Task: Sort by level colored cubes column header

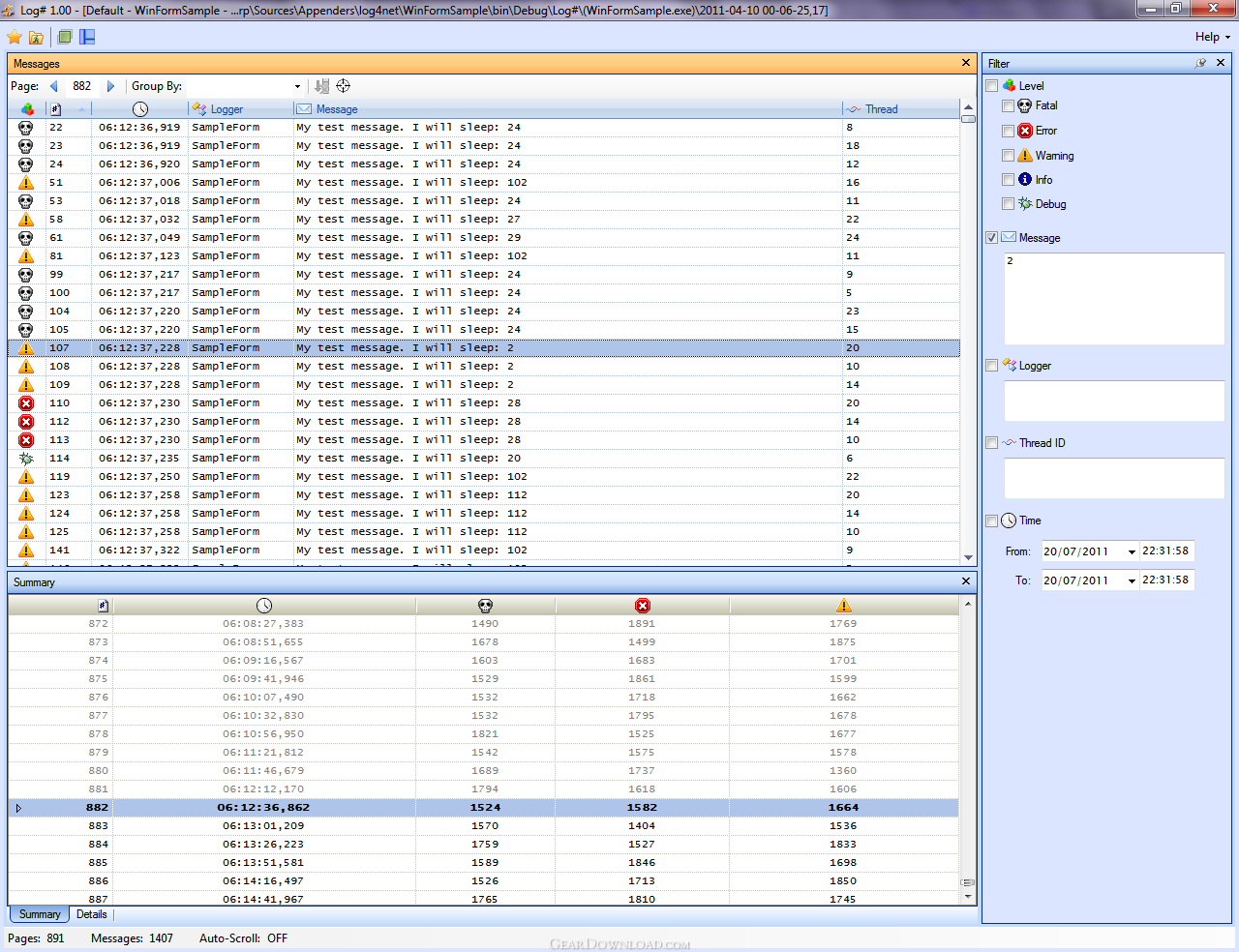Action: click(27, 109)
